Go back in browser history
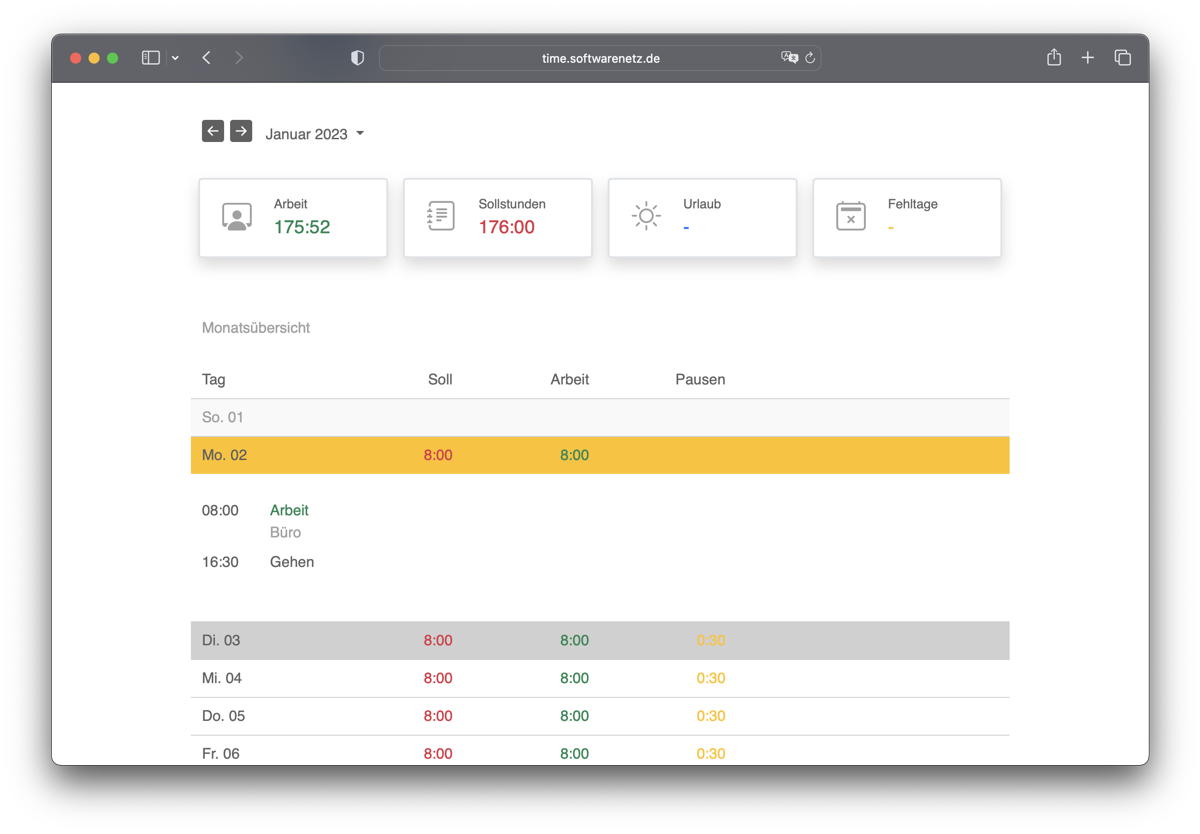 207,58
